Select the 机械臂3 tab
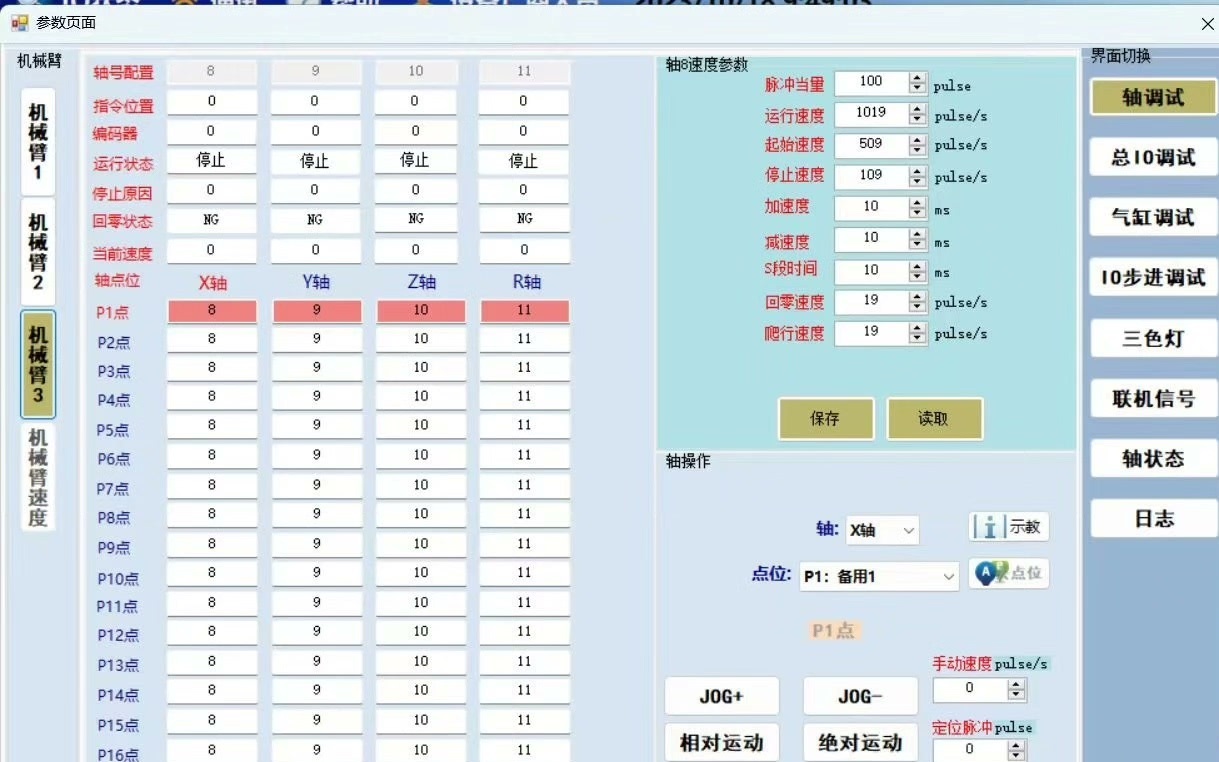Image resolution: width=1219 pixels, height=762 pixels. click(x=37, y=364)
